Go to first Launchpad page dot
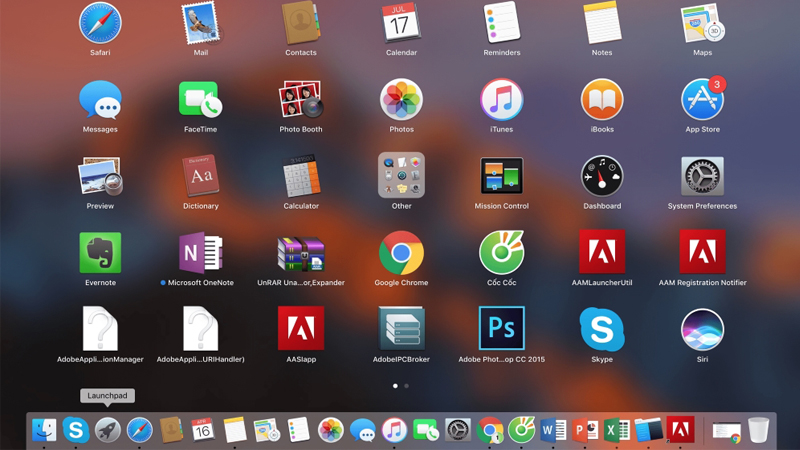800x450 pixels. (395, 386)
